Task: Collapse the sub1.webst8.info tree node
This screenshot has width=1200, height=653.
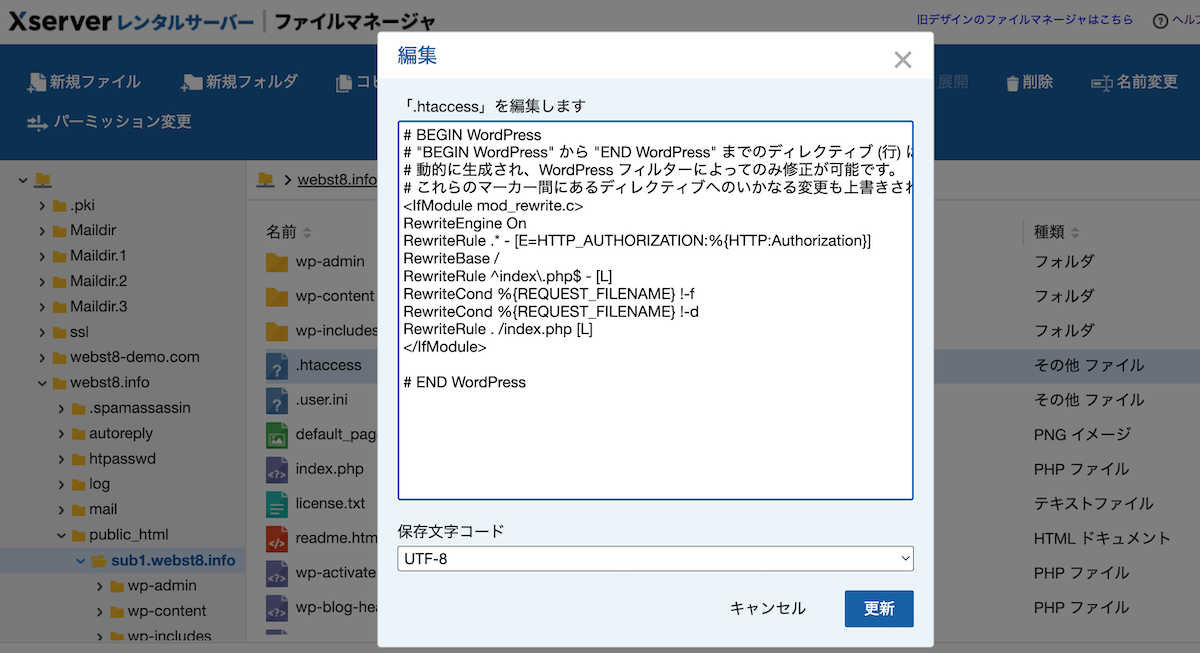Action: click(82, 560)
